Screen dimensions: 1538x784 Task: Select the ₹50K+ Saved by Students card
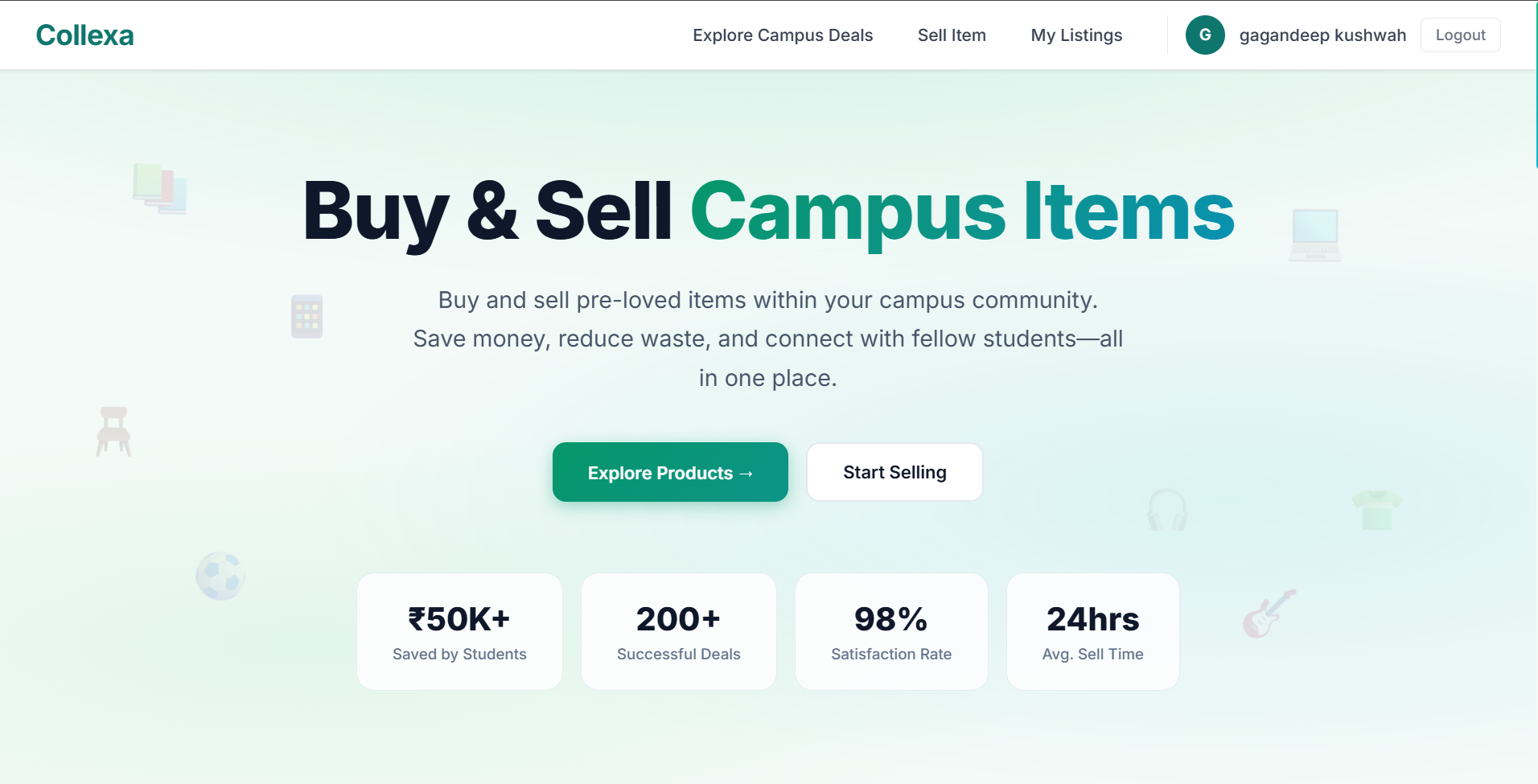tap(459, 631)
